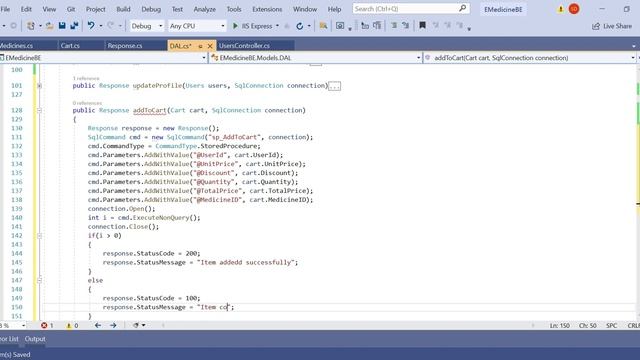The image size is (640, 360).
Task: Expand collapsed updateProfile method
Action: pos(40,86)
